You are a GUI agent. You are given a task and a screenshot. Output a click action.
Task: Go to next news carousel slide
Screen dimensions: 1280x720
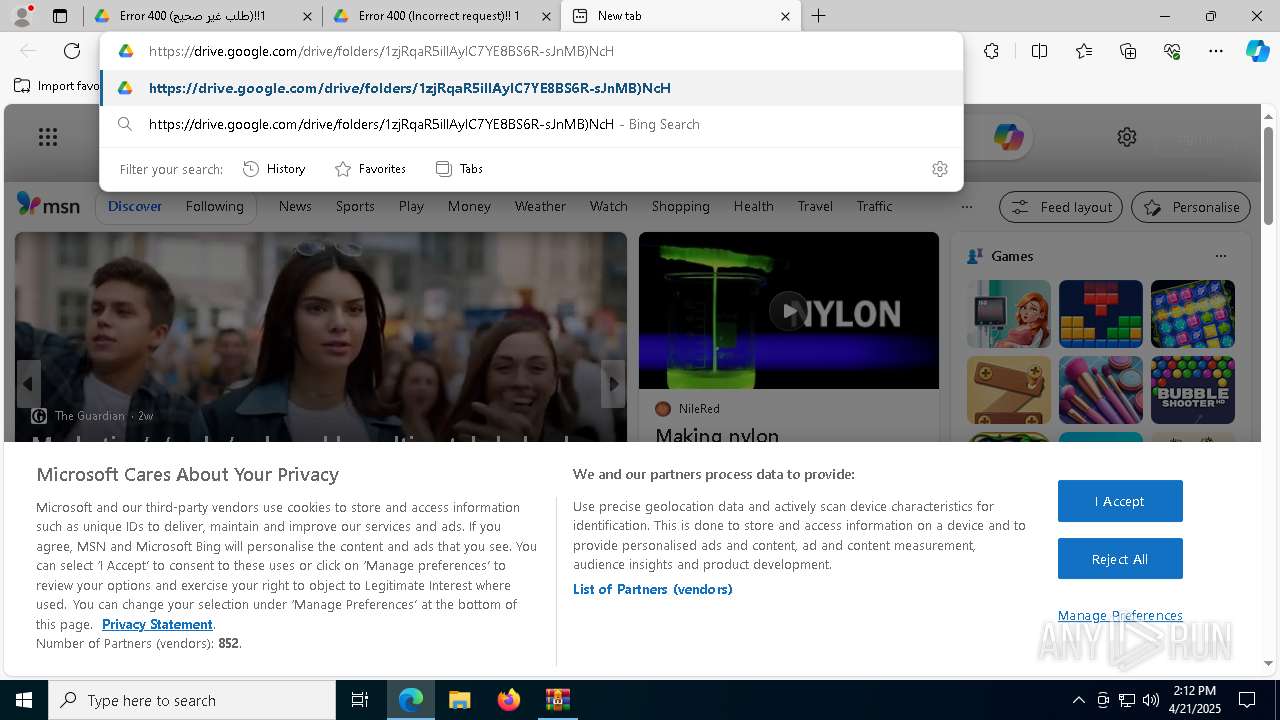[x=613, y=383]
